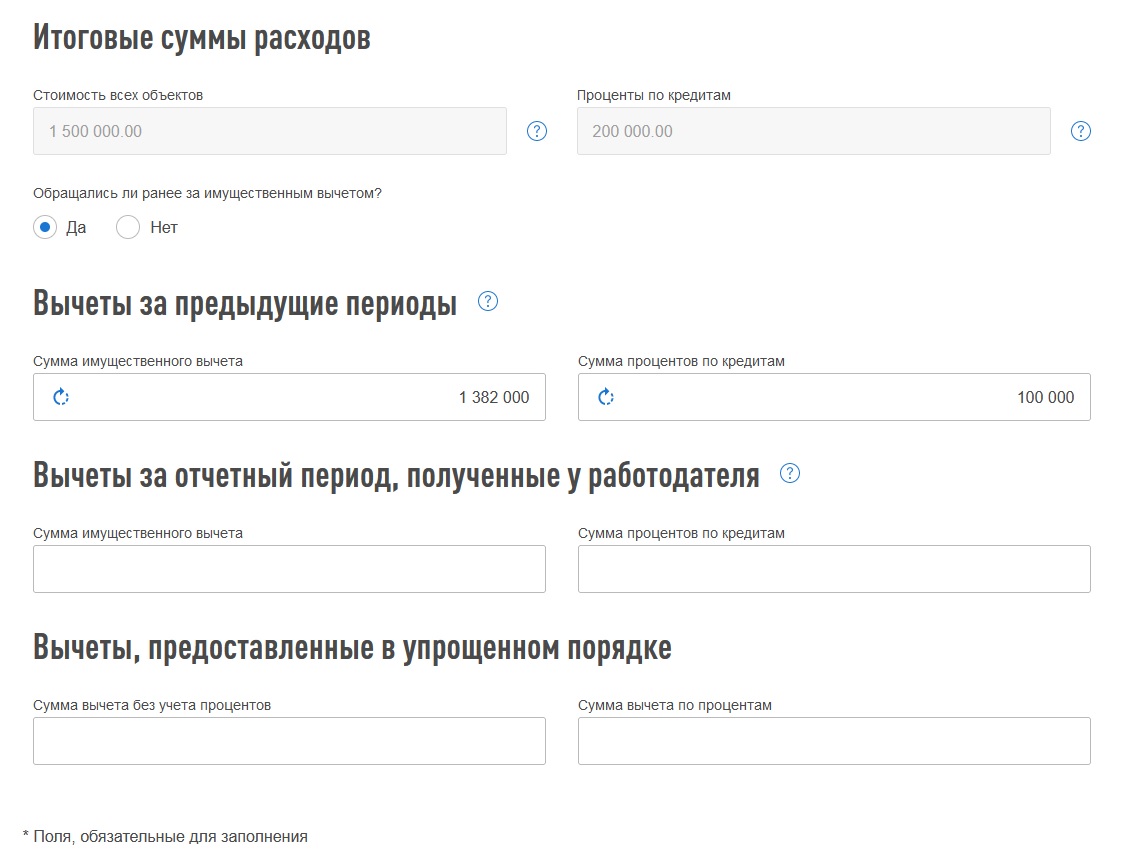Focus the Сумма вычета по процентам field
This screenshot has width=1128, height=860.
(x=834, y=741)
